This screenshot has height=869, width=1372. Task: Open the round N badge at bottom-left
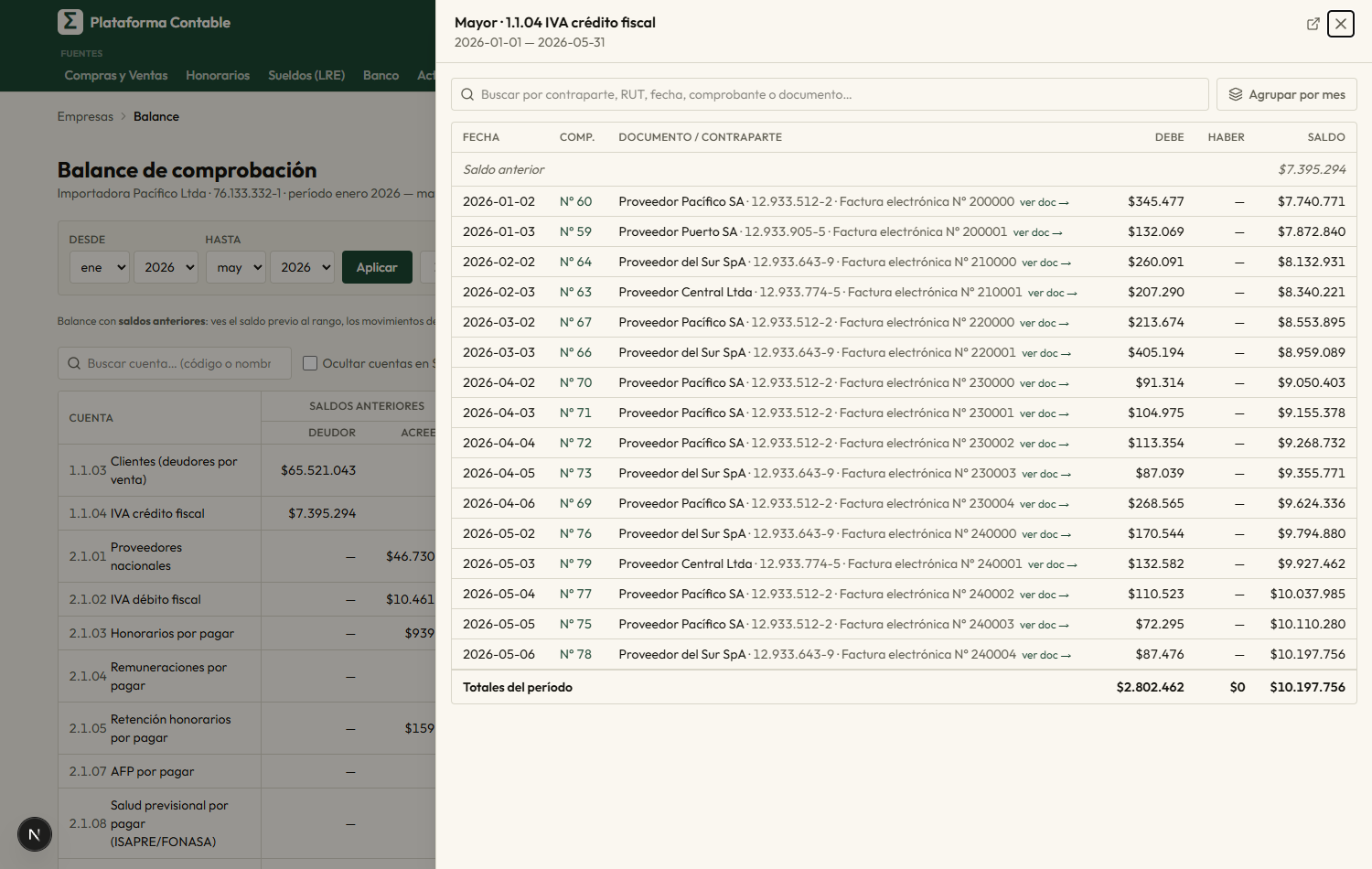point(35,834)
